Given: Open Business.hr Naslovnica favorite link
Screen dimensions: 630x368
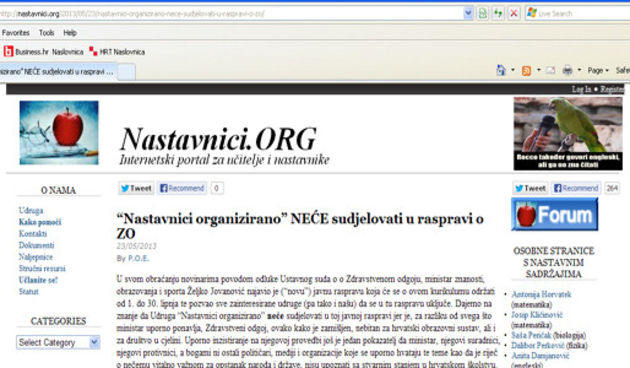Looking at the screenshot, I should [x=44, y=51].
